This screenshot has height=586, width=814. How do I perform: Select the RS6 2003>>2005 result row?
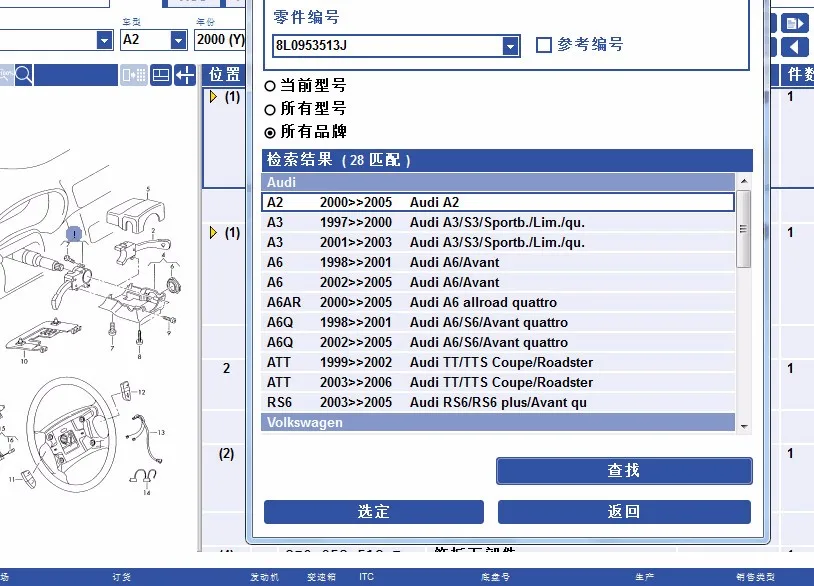point(498,402)
